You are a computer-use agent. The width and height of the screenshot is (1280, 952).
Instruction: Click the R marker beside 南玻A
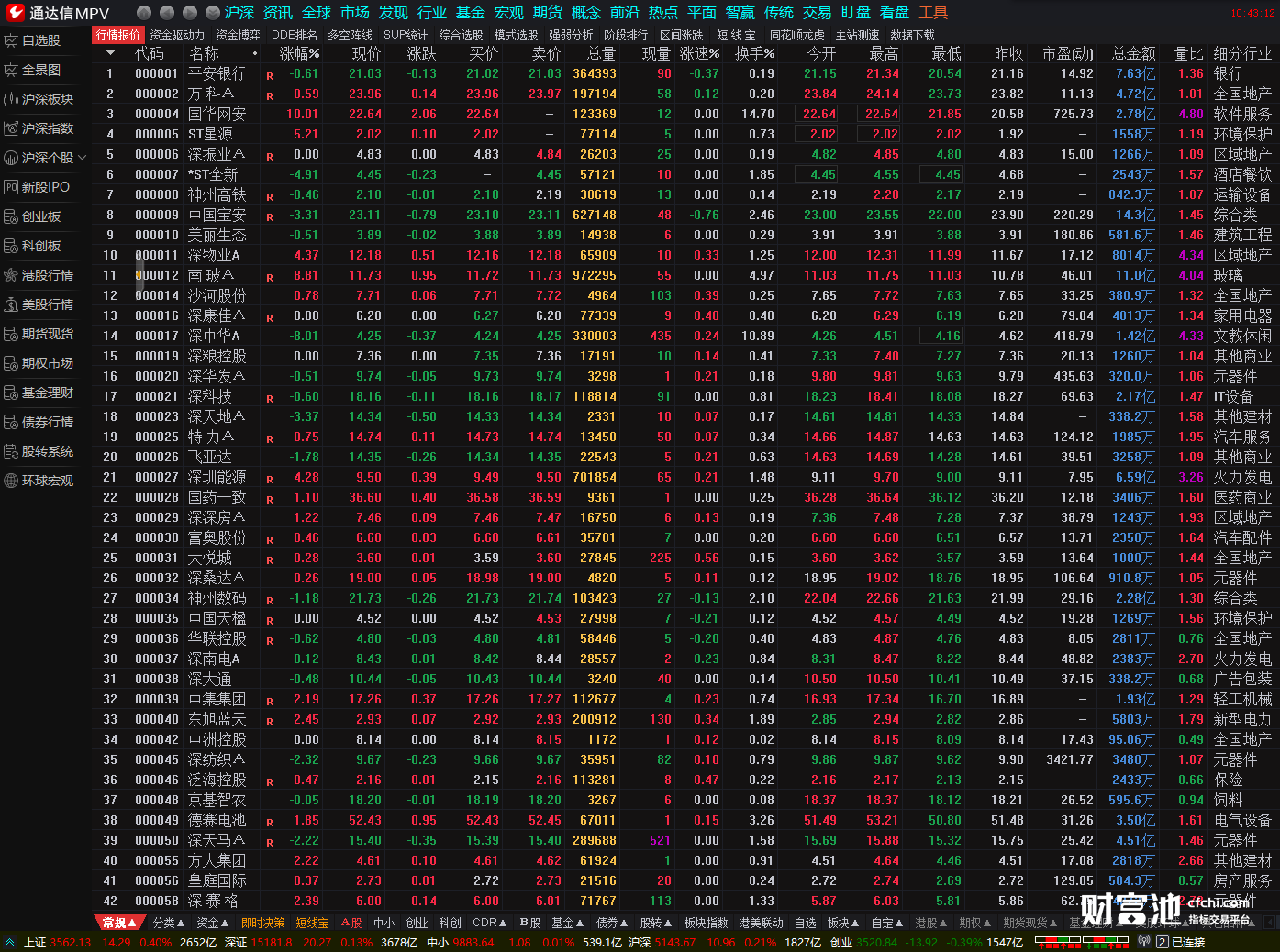click(x=270, y=278)
